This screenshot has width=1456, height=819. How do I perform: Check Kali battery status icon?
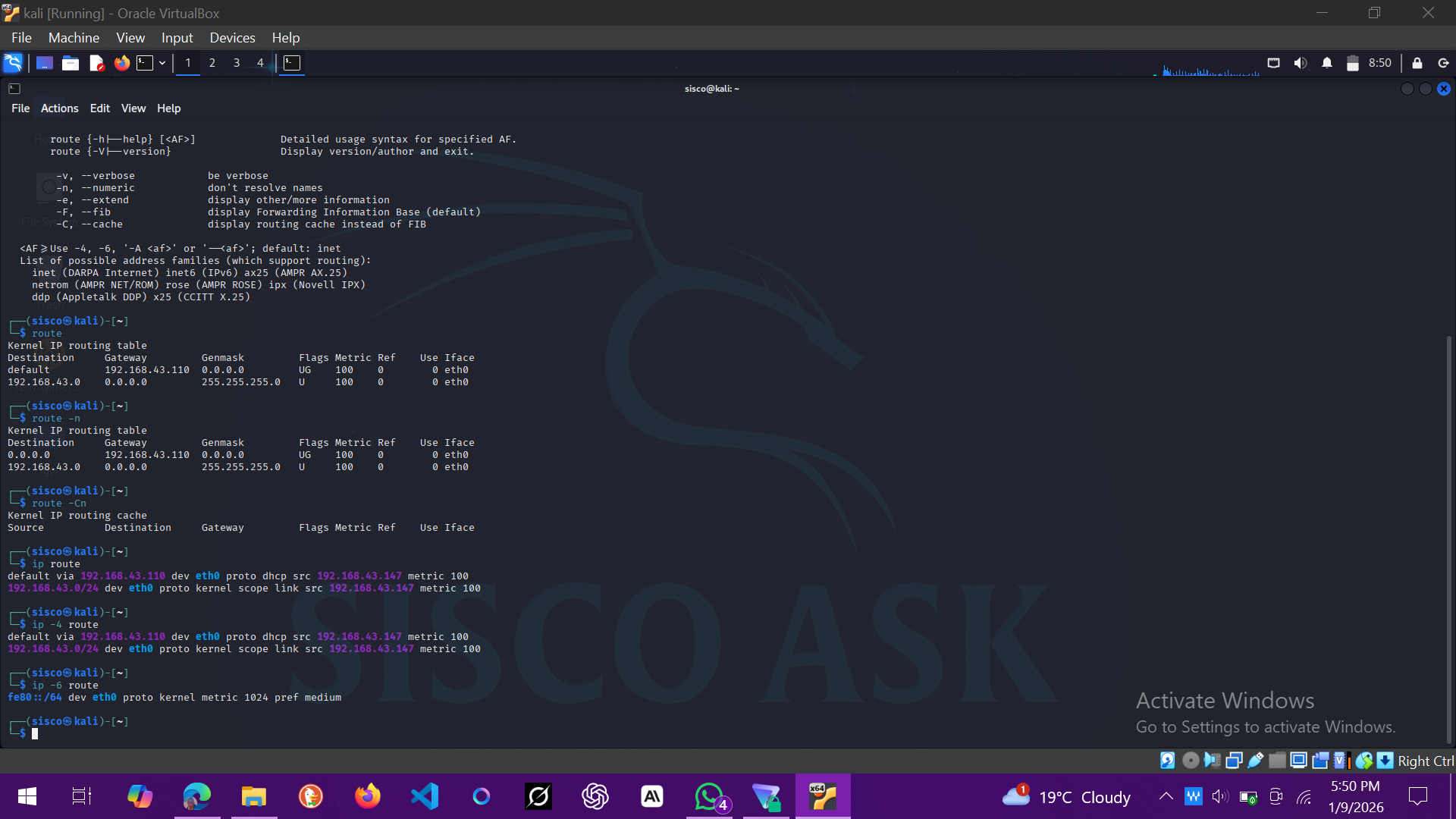pyautogui.click(x=1352, y=63)
